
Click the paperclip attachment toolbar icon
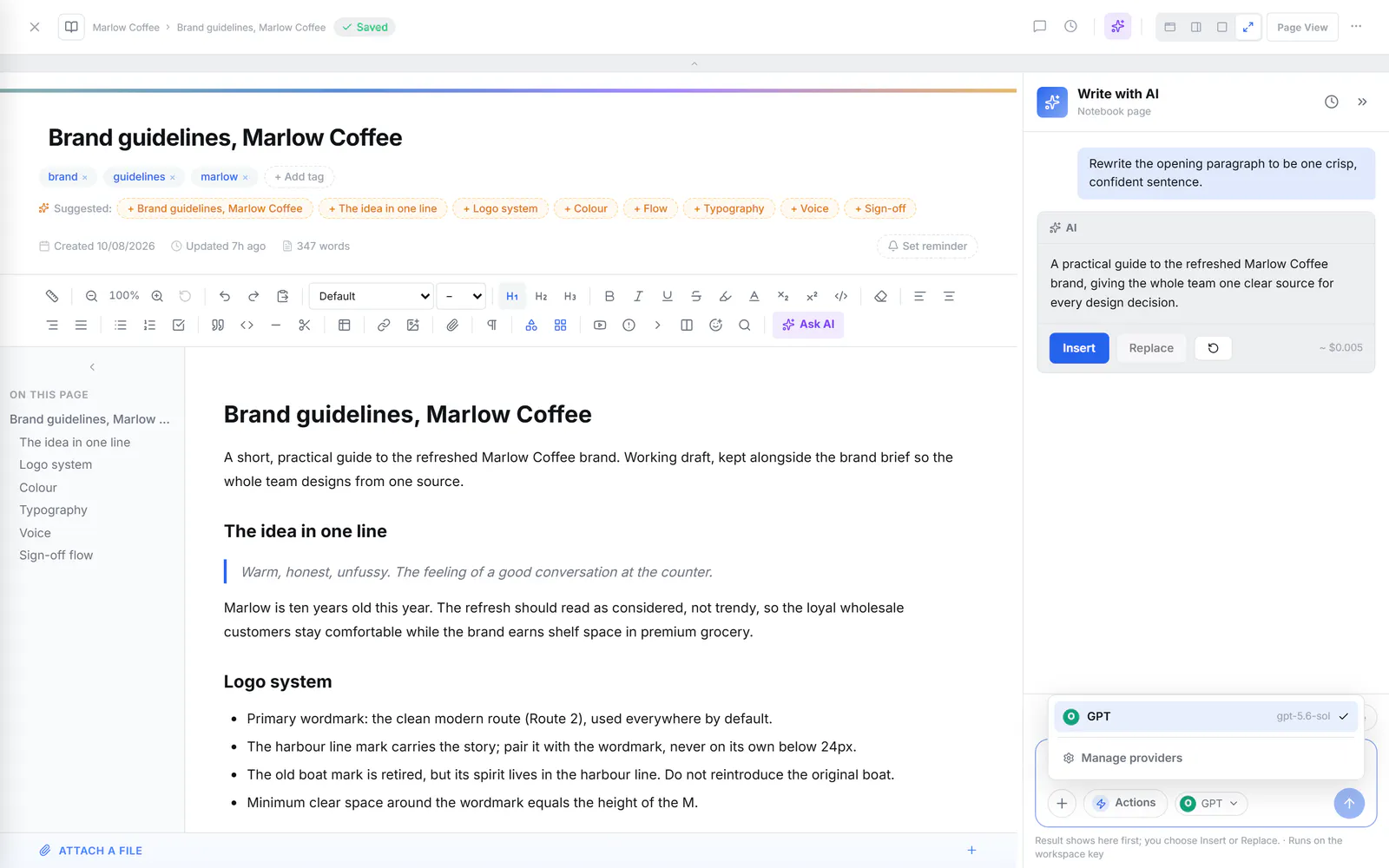(x=452, y=325)
